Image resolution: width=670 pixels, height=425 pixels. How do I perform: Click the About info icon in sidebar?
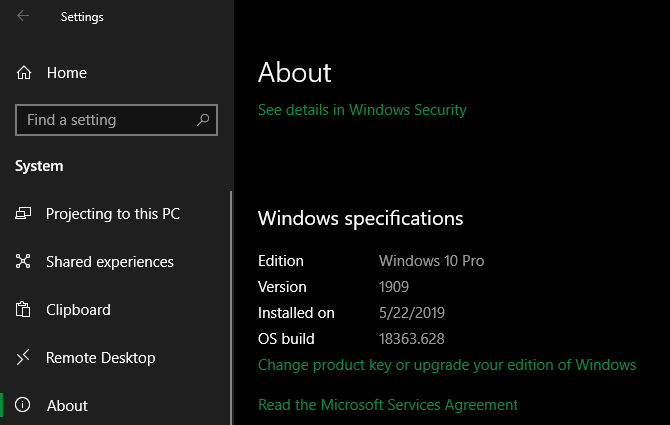(x=24, y=406)
